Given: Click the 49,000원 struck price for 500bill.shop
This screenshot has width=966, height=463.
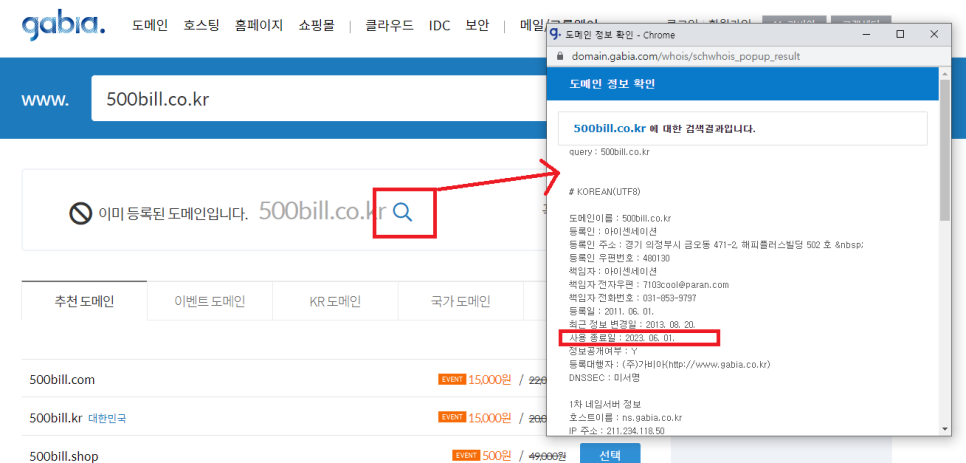Looking at the screenshot, I should pyautogui.click(x=548, y=456).
